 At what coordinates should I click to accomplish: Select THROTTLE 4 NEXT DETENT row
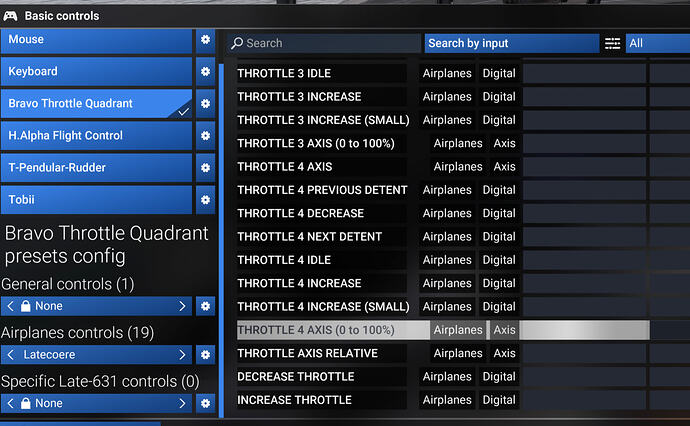click(x=322, y=237)
